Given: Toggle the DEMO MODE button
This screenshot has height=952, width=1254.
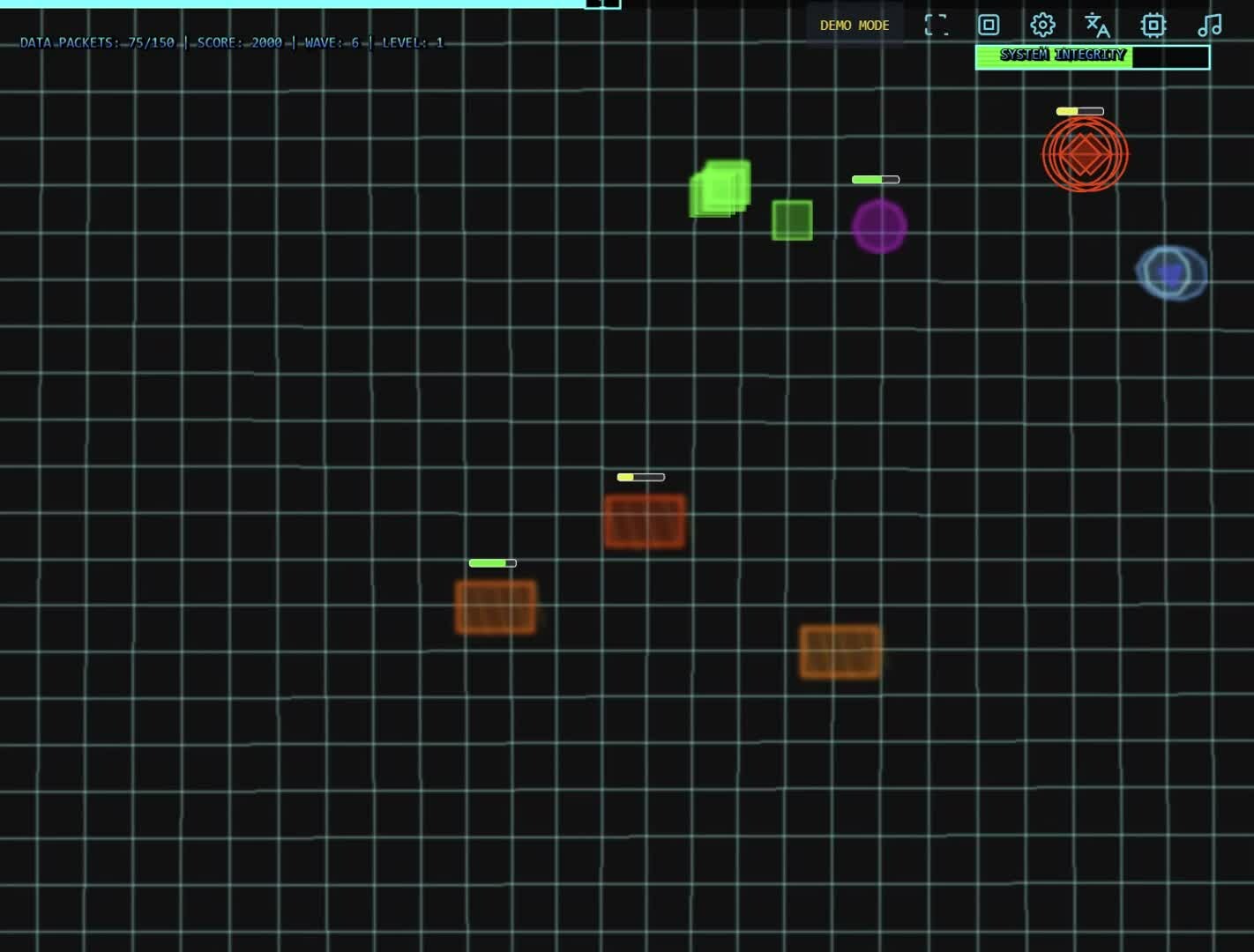Looking at the screenshot, I should click(854, 25).
